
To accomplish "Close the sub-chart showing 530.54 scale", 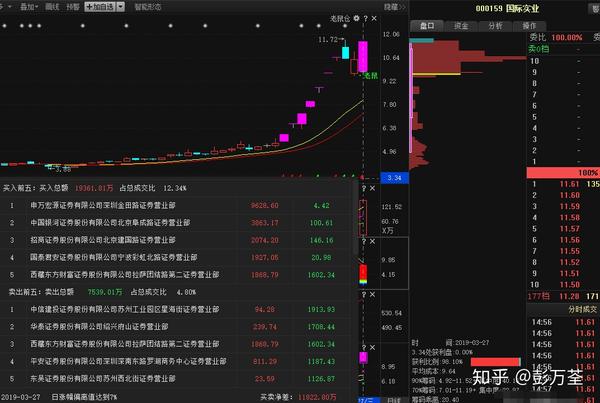I will coord(372,295).
